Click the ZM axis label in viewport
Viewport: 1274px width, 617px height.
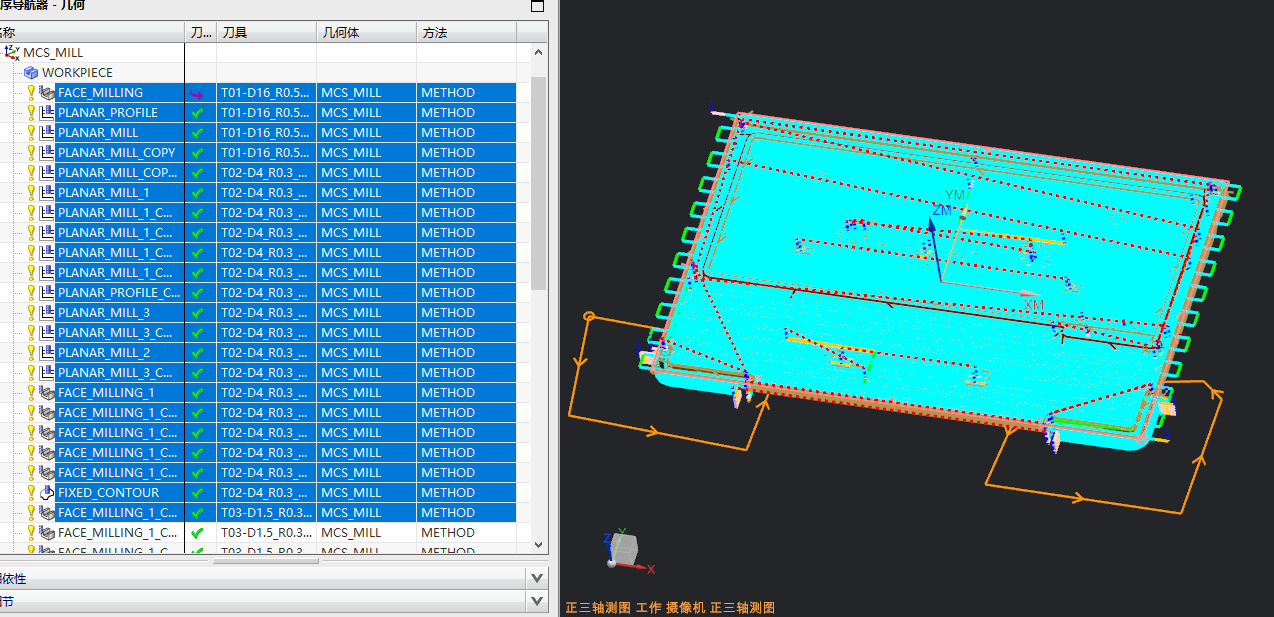942,211
